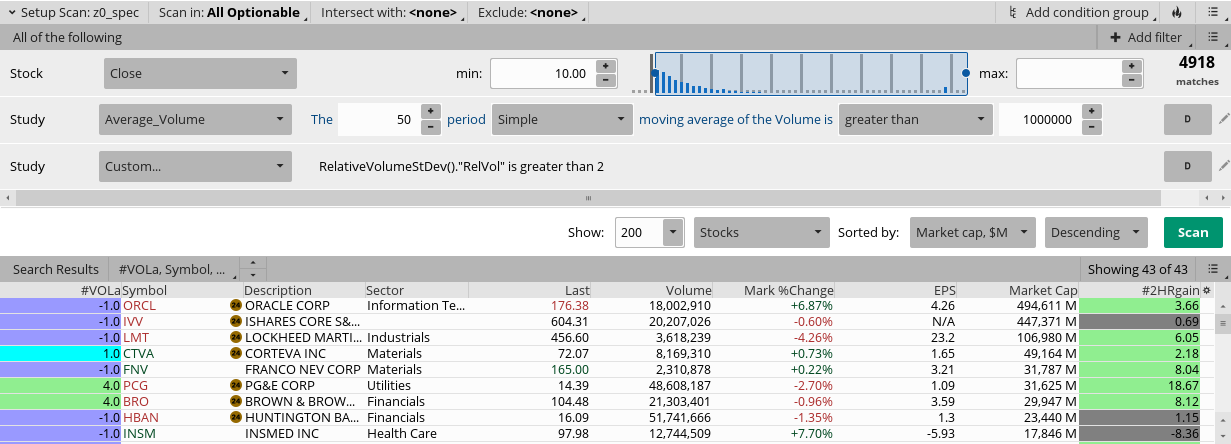Click the min price input field showing 10.00
This screenshot has width=1231, height=444.
point(542,73)
